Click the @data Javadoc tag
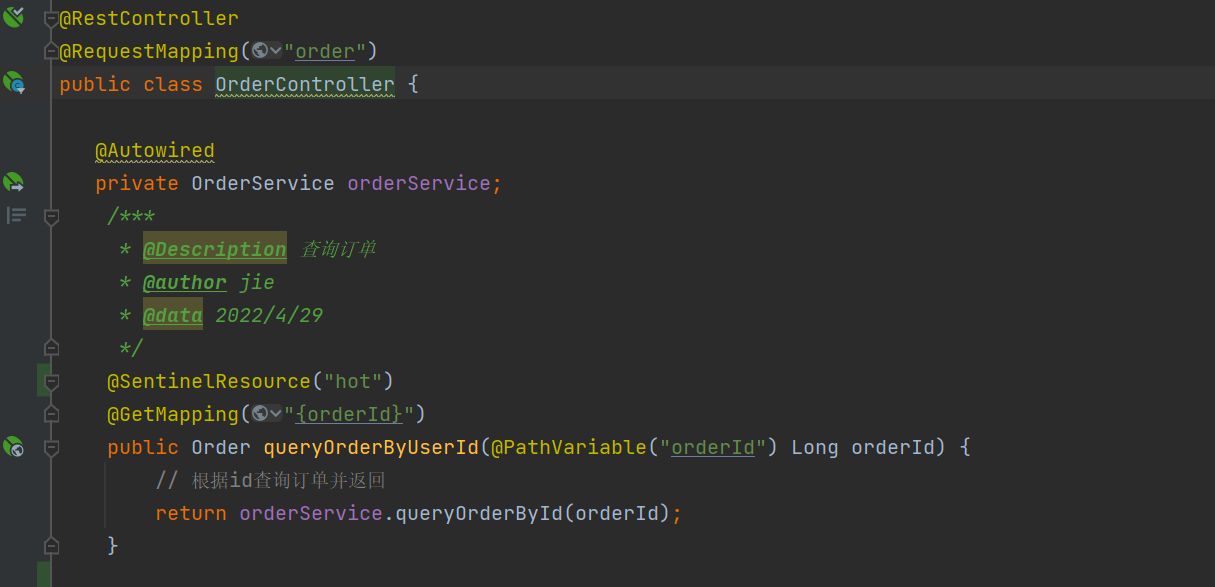The width and height of the screenshot is (1215, 587). [x=173, y=315]
